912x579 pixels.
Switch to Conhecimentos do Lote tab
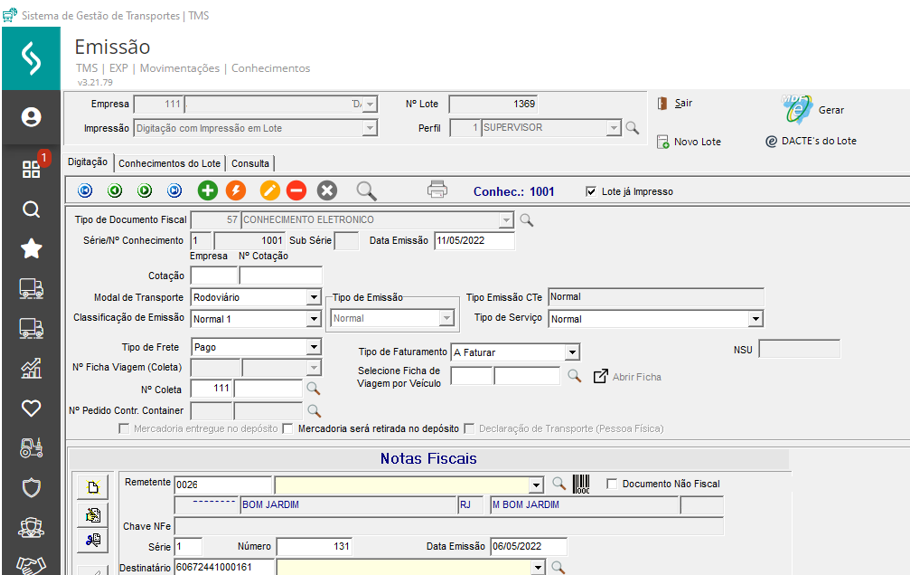click(169, 163)
